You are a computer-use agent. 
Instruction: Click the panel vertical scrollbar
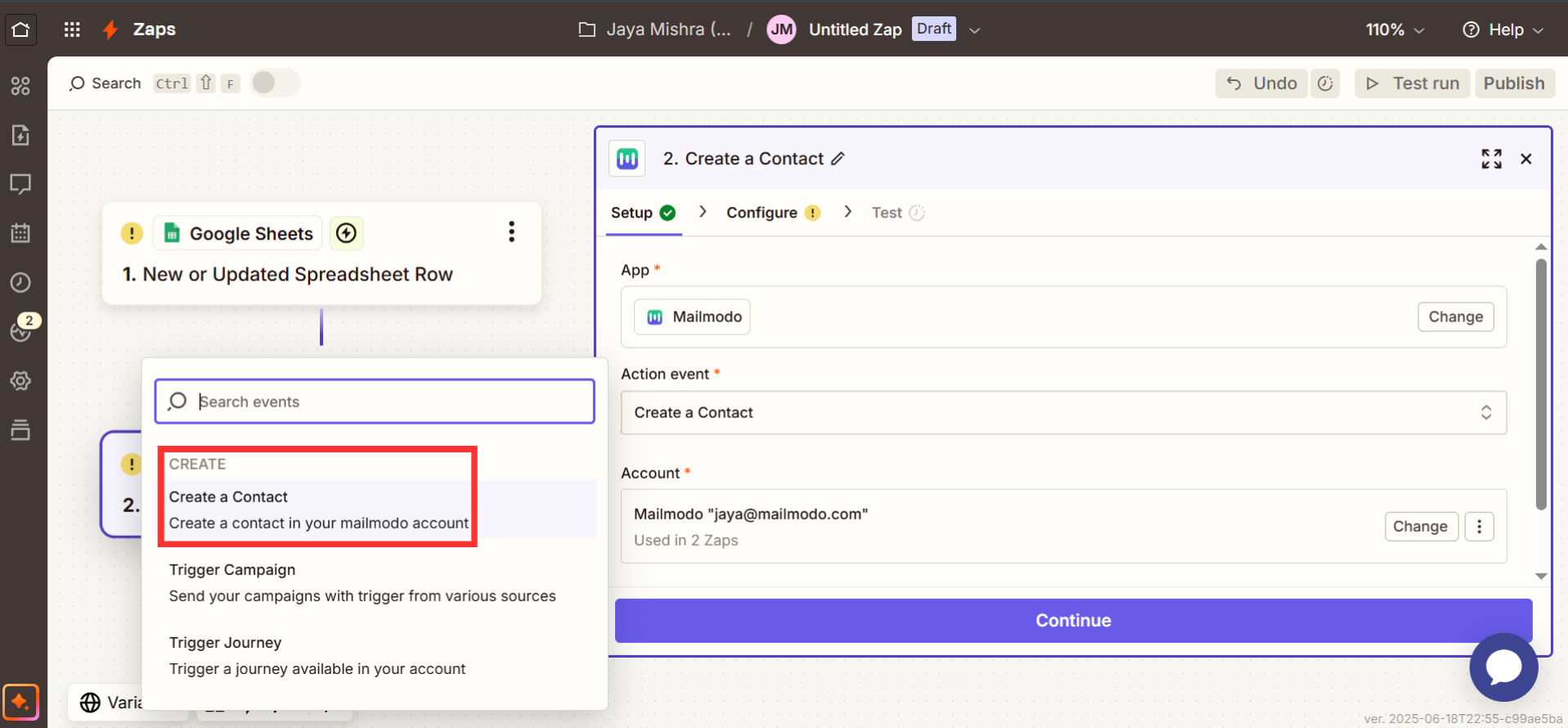(1541, 384)
